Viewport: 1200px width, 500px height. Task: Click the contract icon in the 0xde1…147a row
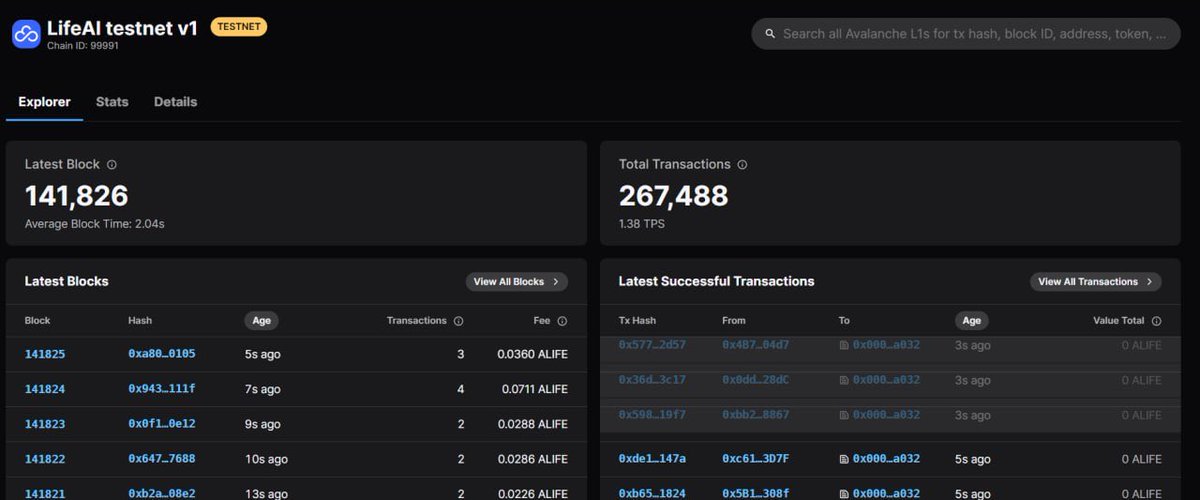coord(844,459)
